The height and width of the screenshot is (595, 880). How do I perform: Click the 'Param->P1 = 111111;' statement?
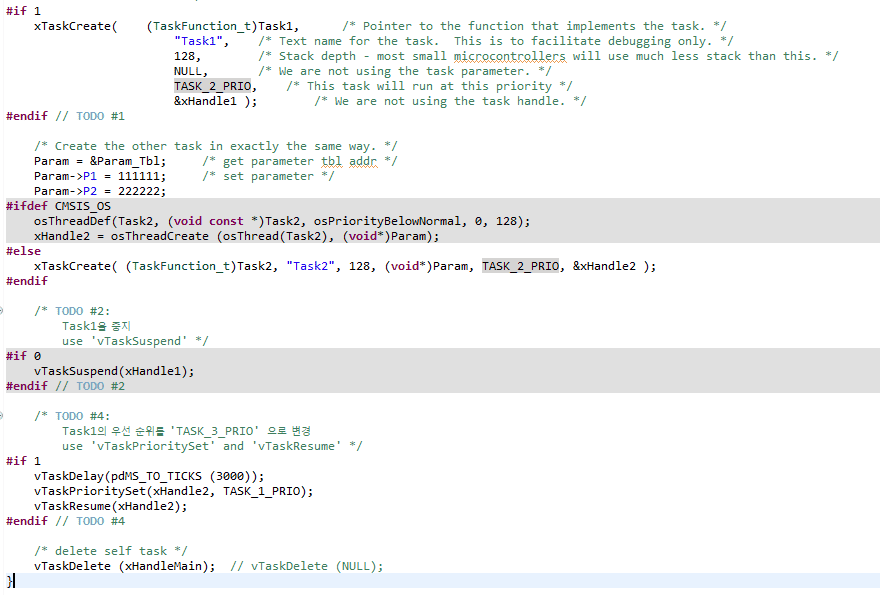pos(100,176)
